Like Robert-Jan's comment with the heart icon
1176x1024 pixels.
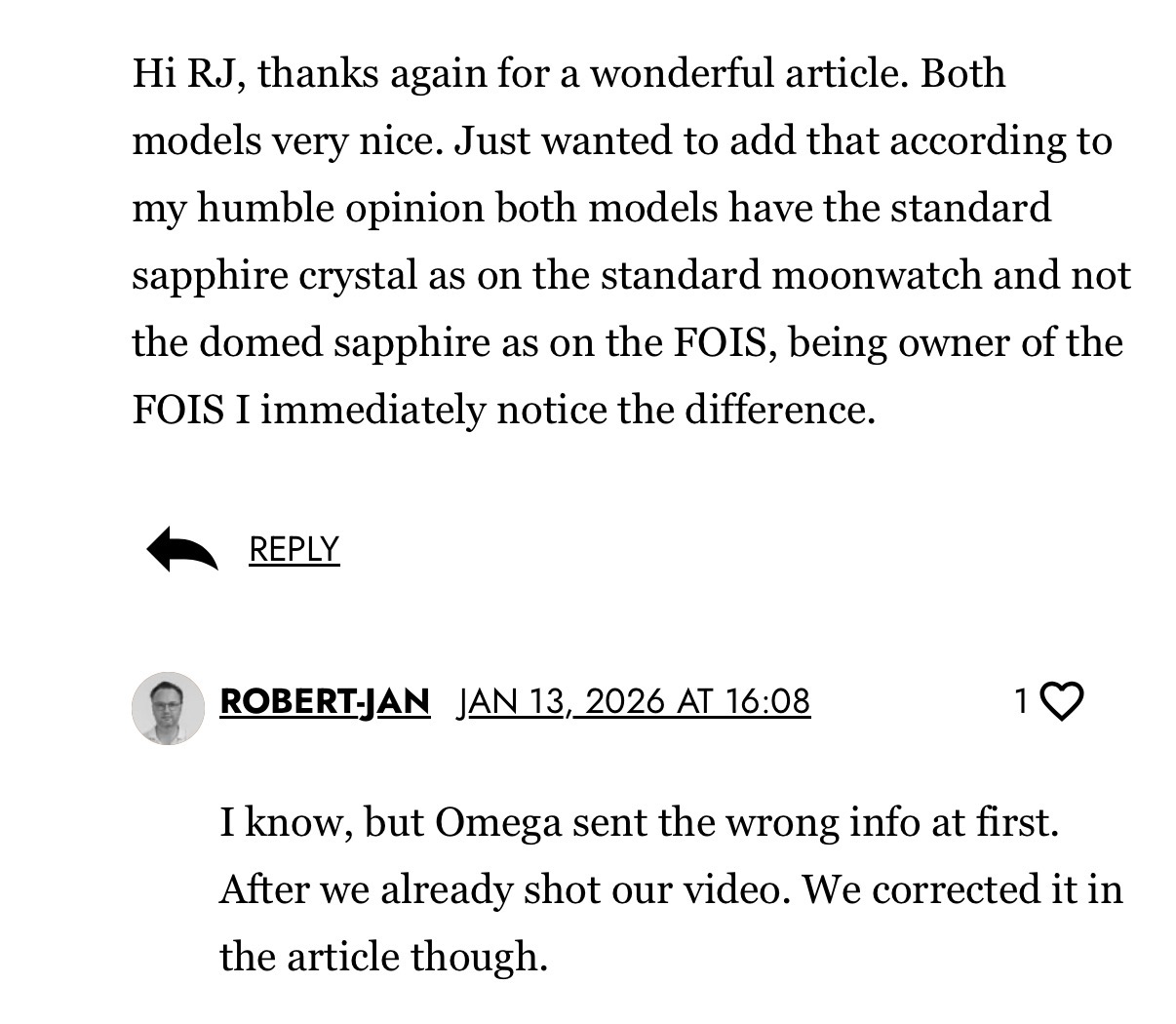[x=1062, y=701]
